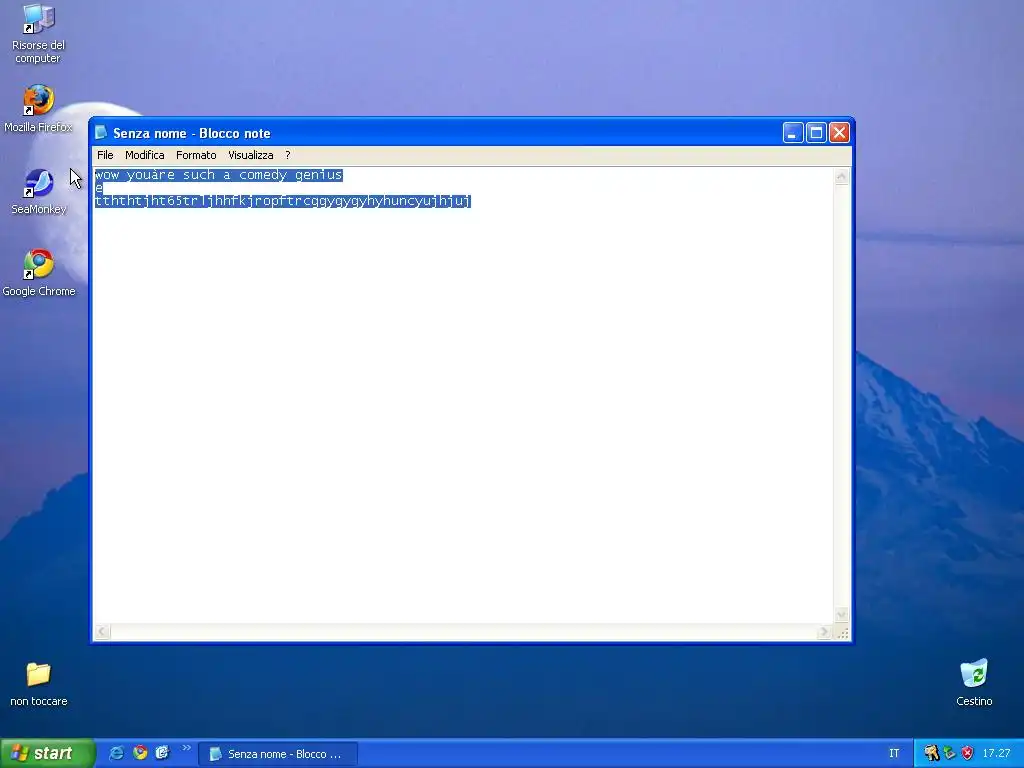This screenshot has height=768, width=1024.
Task: Click the 17.27 clock in tray
Action: click(996, 753)
